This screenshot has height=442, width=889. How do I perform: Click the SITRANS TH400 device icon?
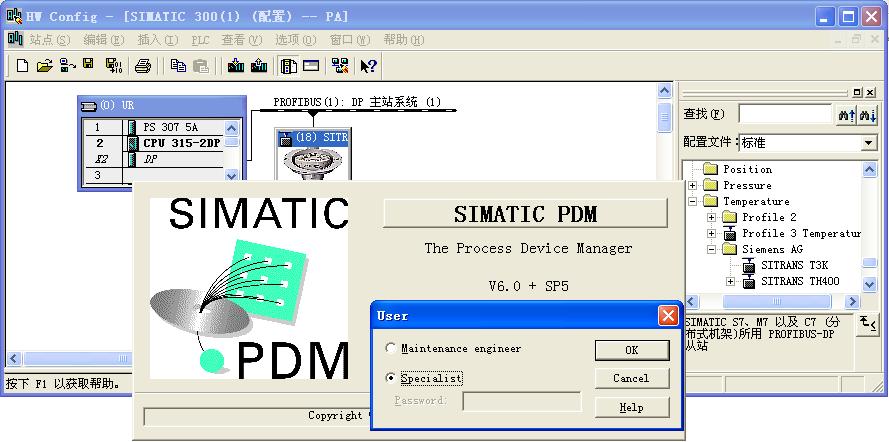(x=748, y=281)
